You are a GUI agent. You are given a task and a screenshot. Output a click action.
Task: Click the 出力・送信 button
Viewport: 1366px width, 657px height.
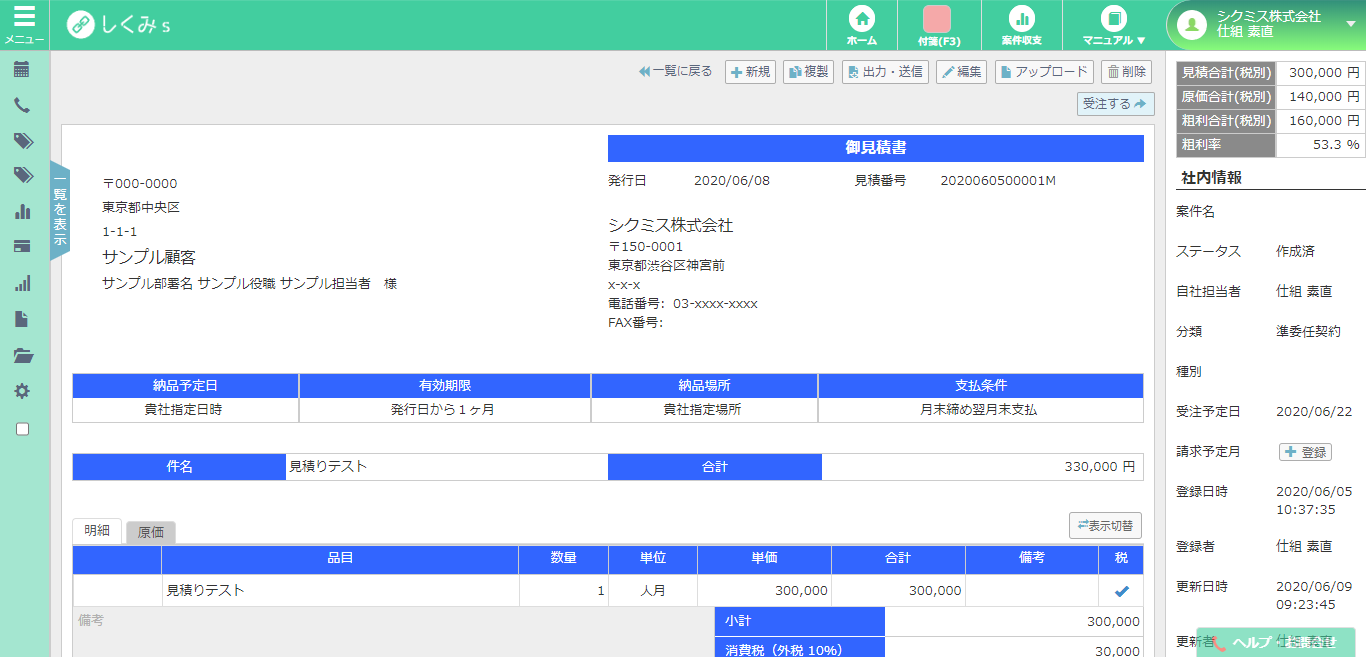(885, 72)
